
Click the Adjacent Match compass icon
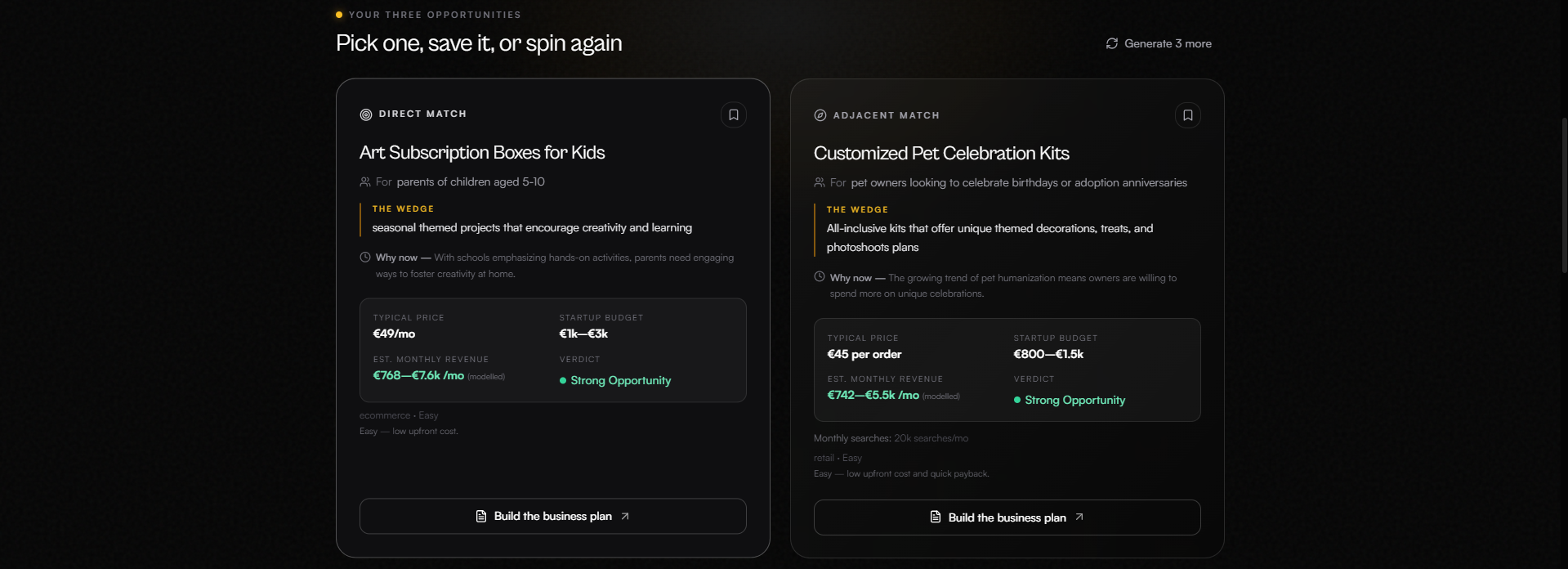(x=820, y=115)
